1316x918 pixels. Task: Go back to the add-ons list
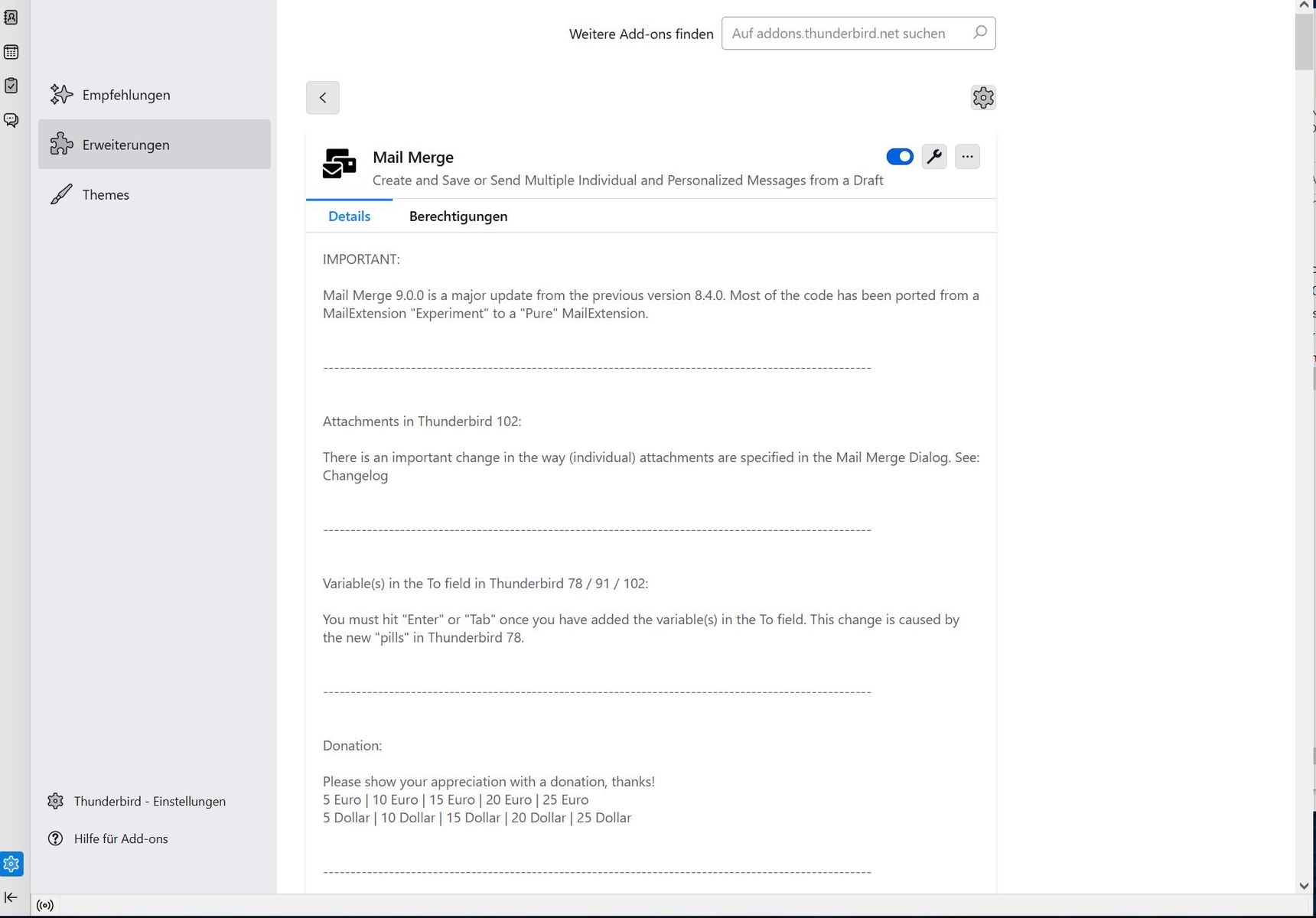(x=323, y=98)
